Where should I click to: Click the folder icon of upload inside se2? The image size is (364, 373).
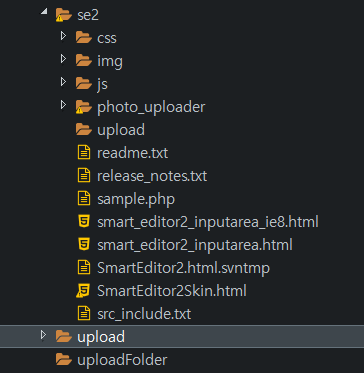(84, 130)
